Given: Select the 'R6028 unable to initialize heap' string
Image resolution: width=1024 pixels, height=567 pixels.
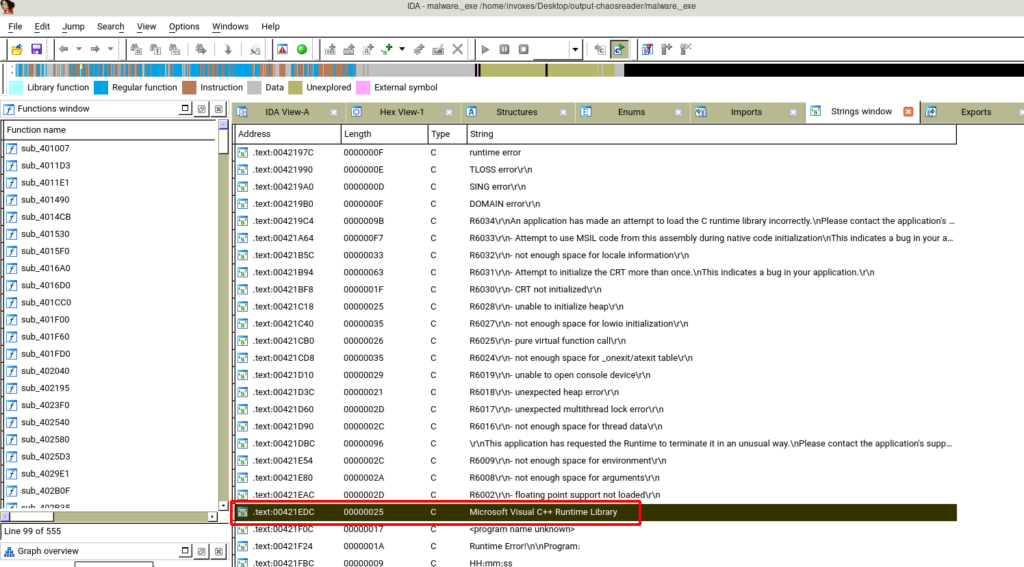Looking at the screenshot, I should pos(594,306).
